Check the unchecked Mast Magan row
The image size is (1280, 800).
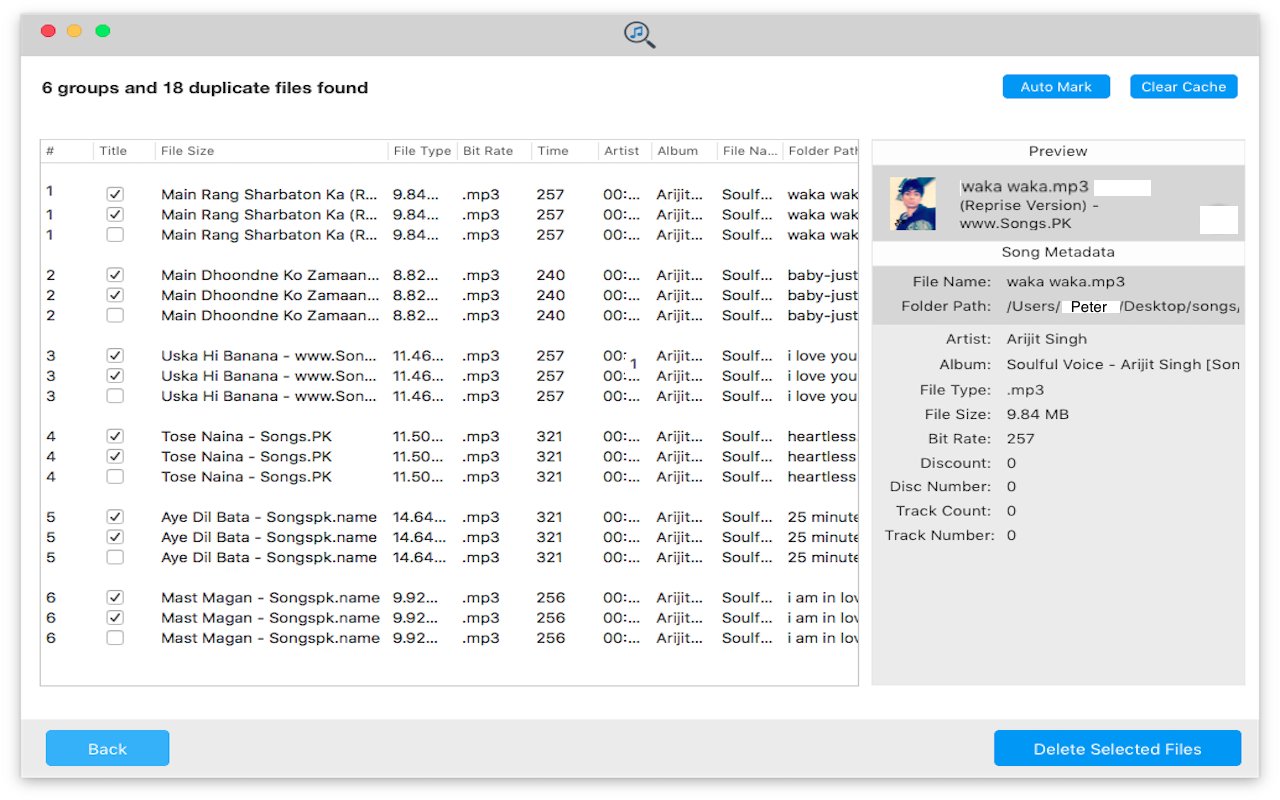tap(115, 638)
